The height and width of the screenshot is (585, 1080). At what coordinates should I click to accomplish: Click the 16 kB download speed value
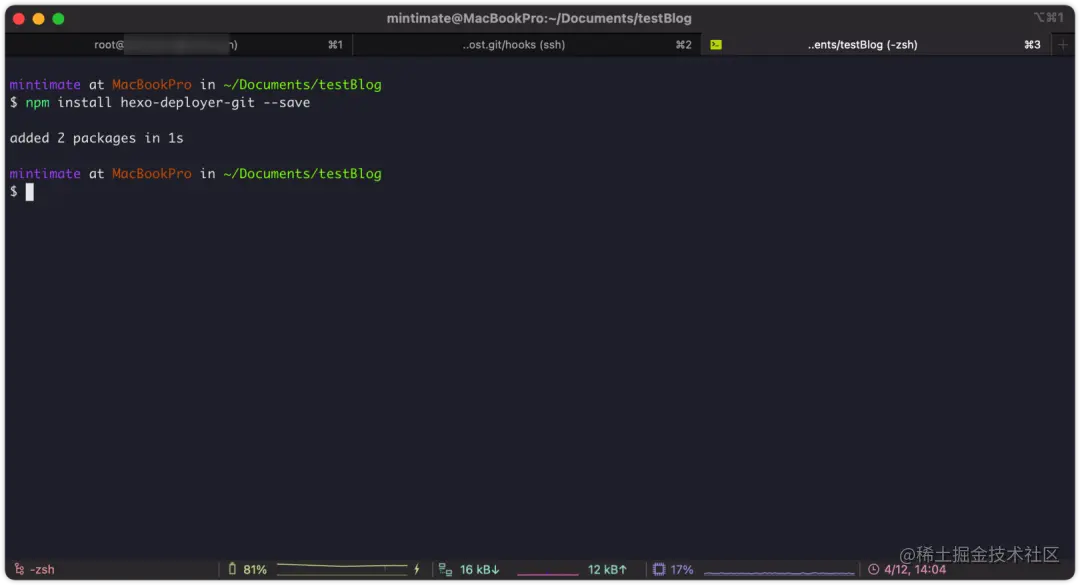pyautogui.click(x=479, y=569)
